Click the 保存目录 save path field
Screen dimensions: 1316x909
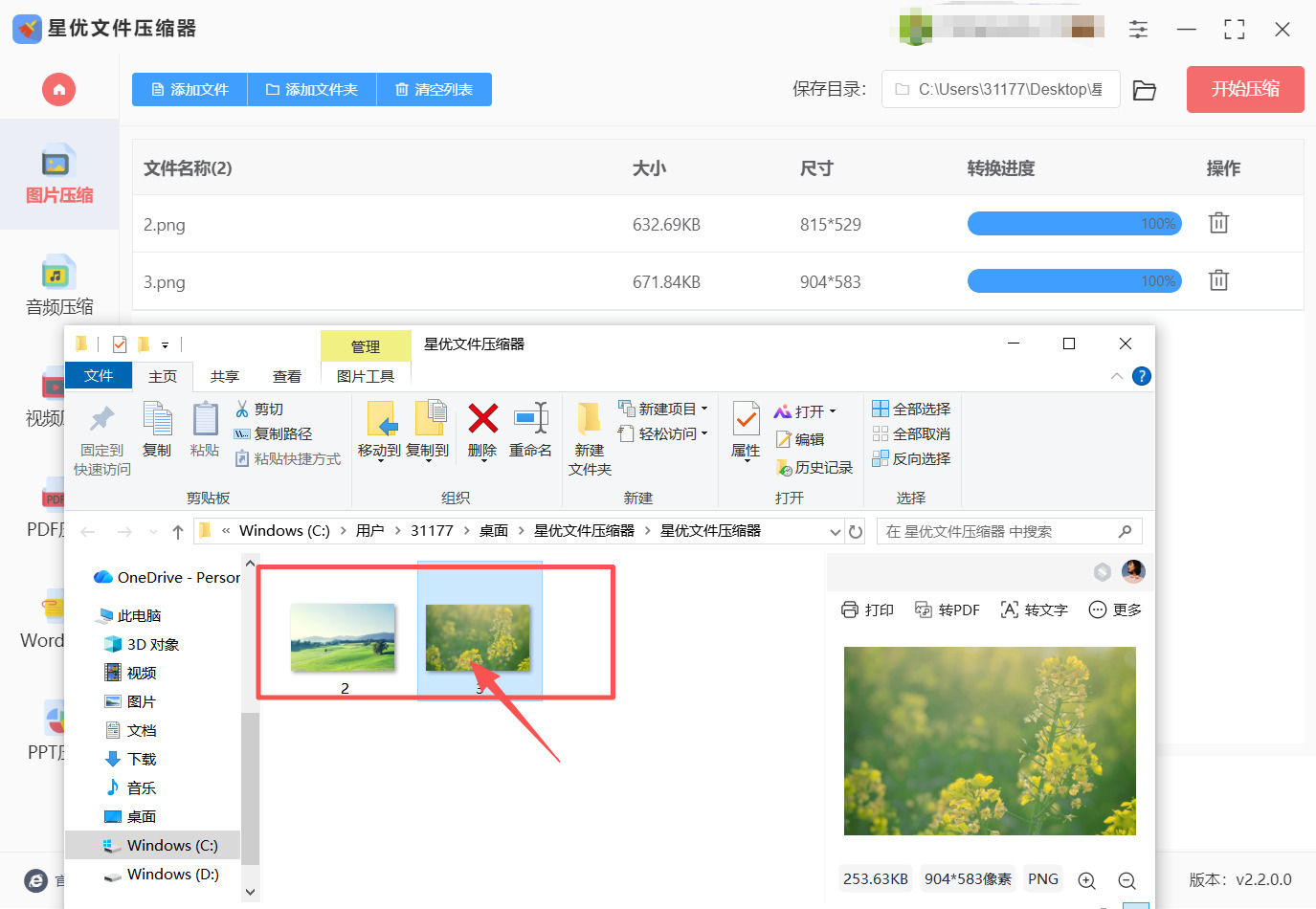[1001, 90]
